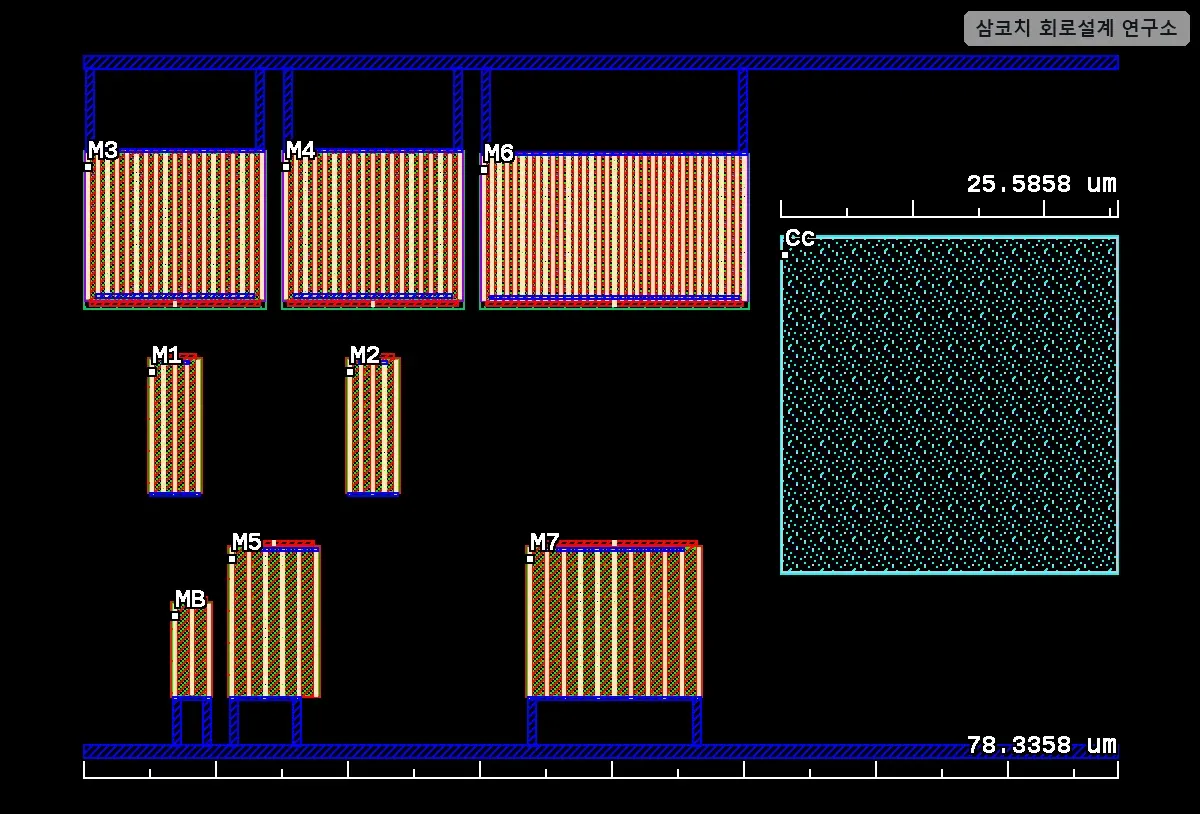Click the 삼코치 회로설계 연구소 badge
1200x814 pixels.
(1077, 28)
